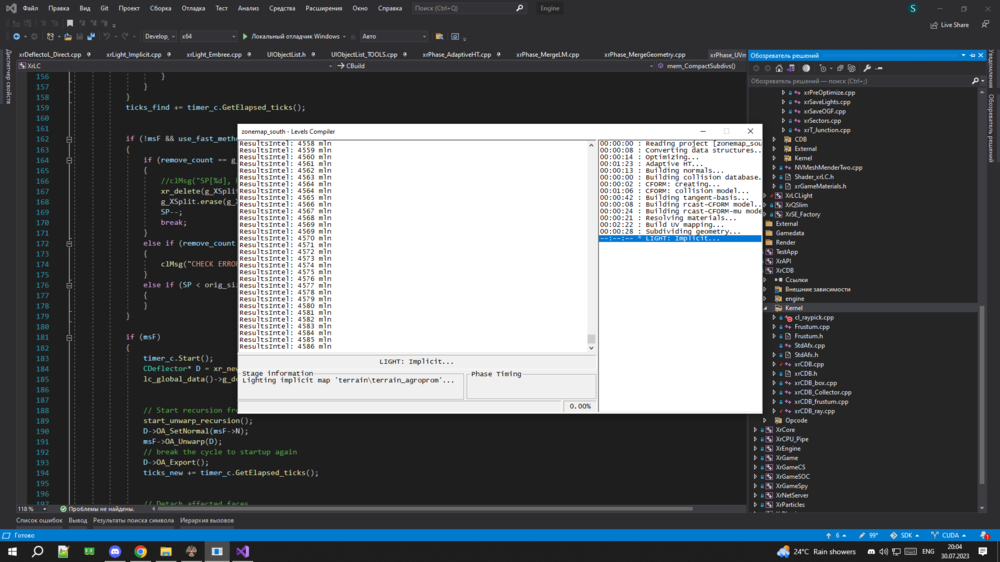Screen dimensions: 1000x562
Task: Switch to the xrLight_Embree.cpp tab
Action: click(x=214, y=54)
